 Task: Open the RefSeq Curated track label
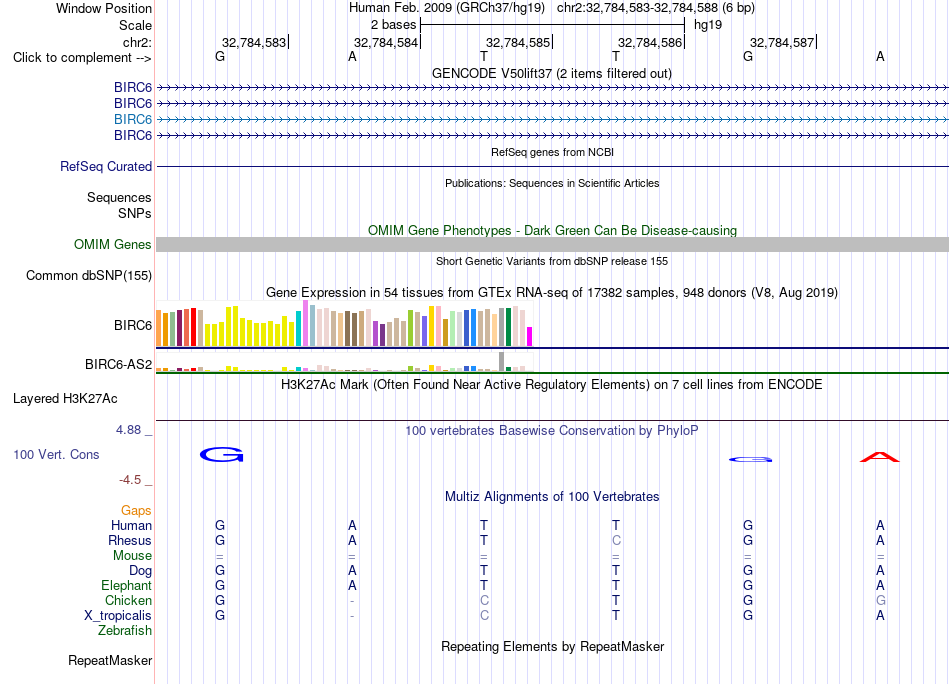click(x=106, y=166)
